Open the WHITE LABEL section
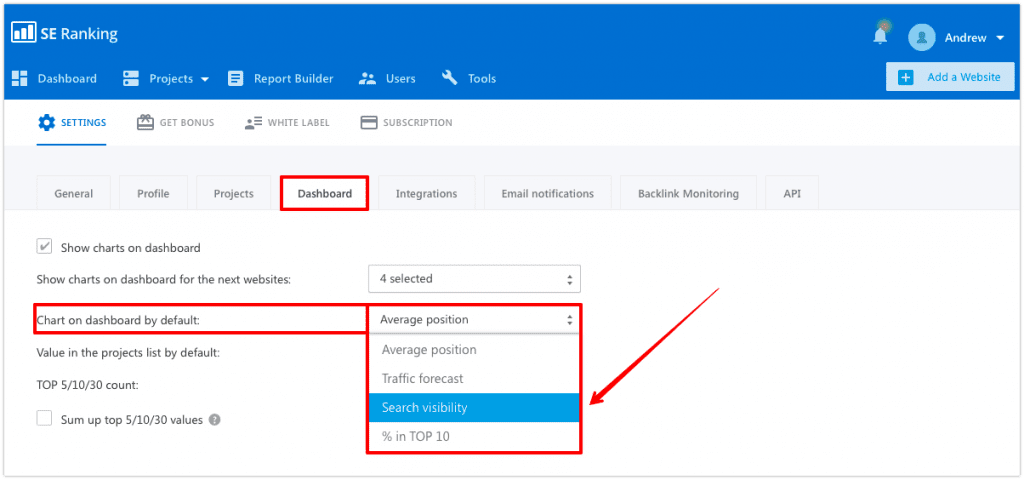The height and width of the screenshot is (480, 1024). pyautogui.click(x=298, y=122)
